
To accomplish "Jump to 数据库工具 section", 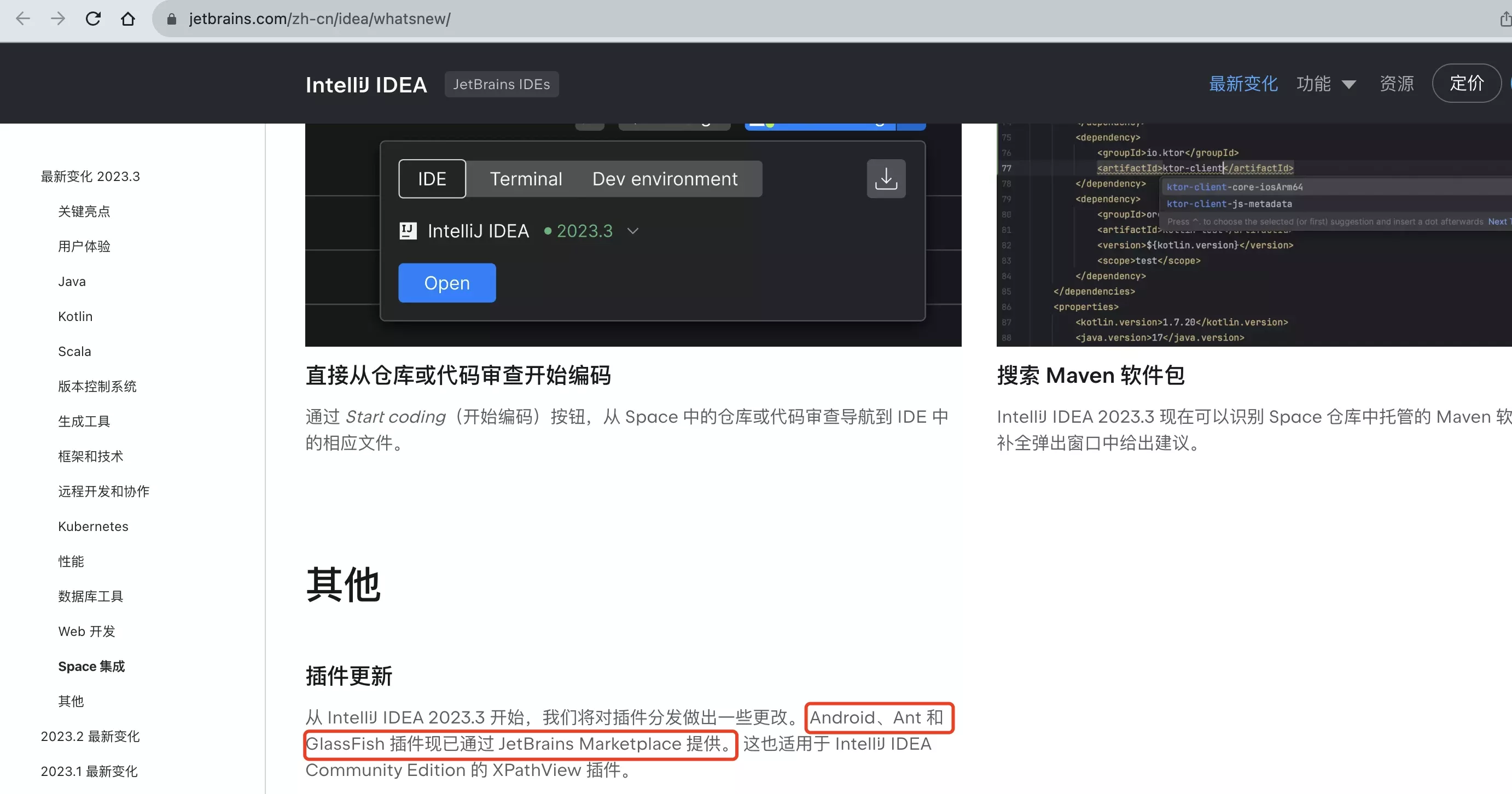I will [x=90, y=596].
